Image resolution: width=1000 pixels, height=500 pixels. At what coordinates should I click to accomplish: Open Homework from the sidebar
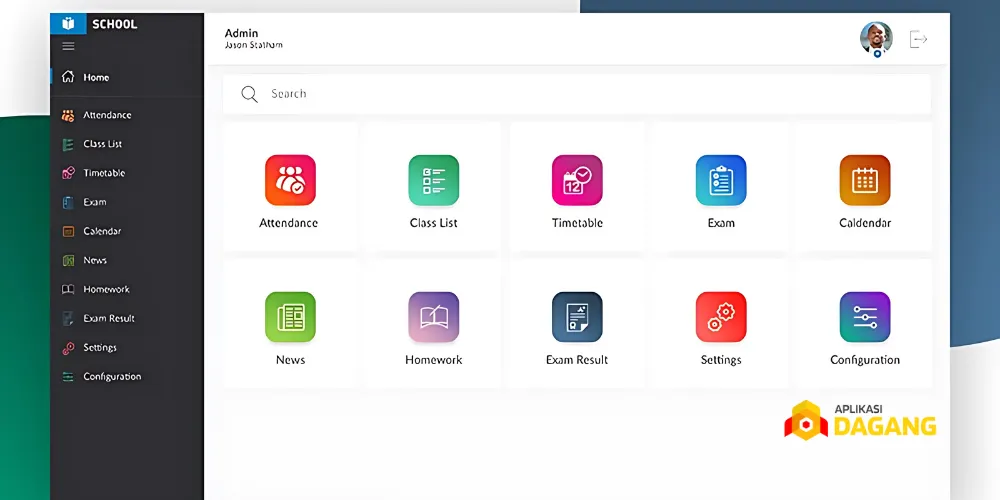(106, 289)
